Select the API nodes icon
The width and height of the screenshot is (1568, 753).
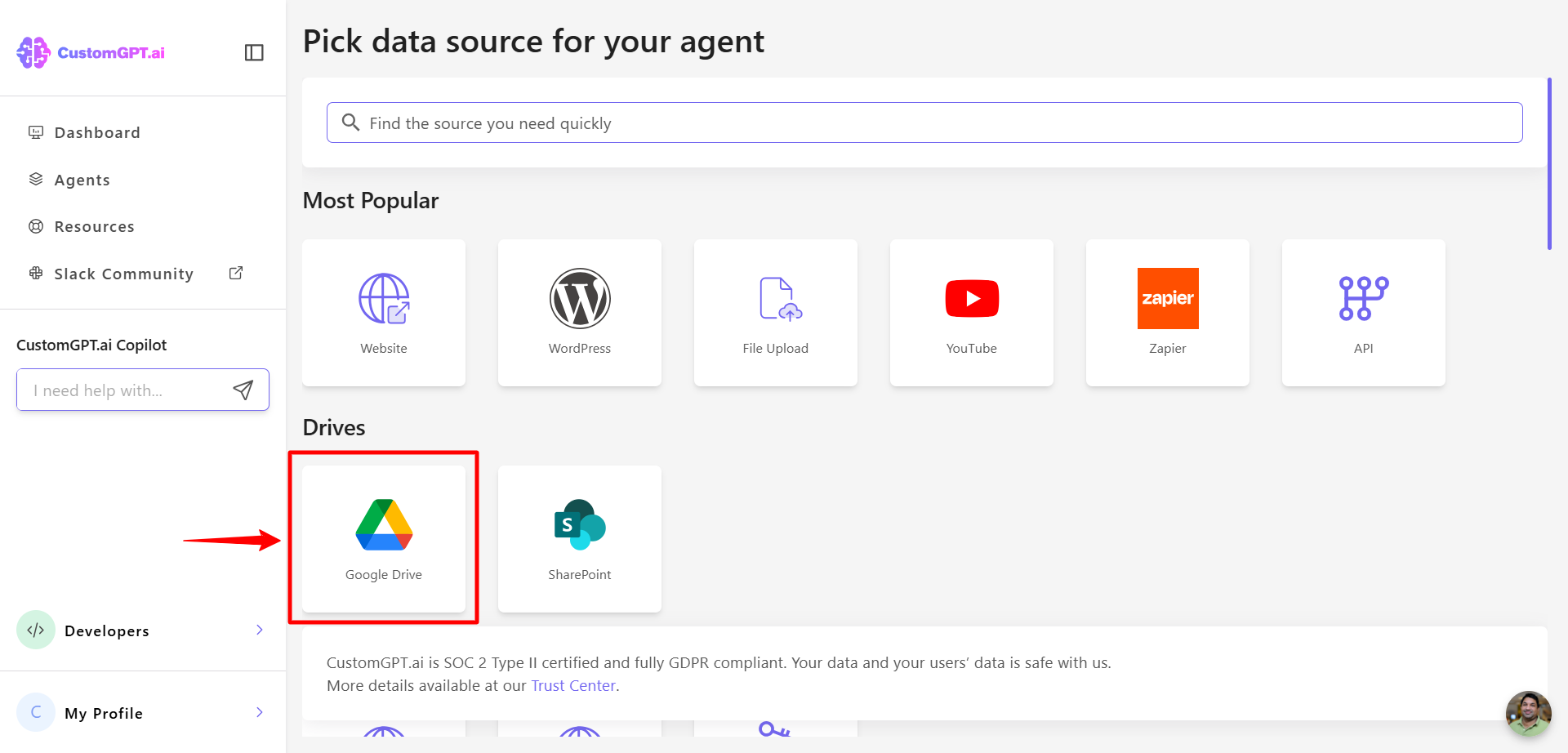click(1364, 298)
